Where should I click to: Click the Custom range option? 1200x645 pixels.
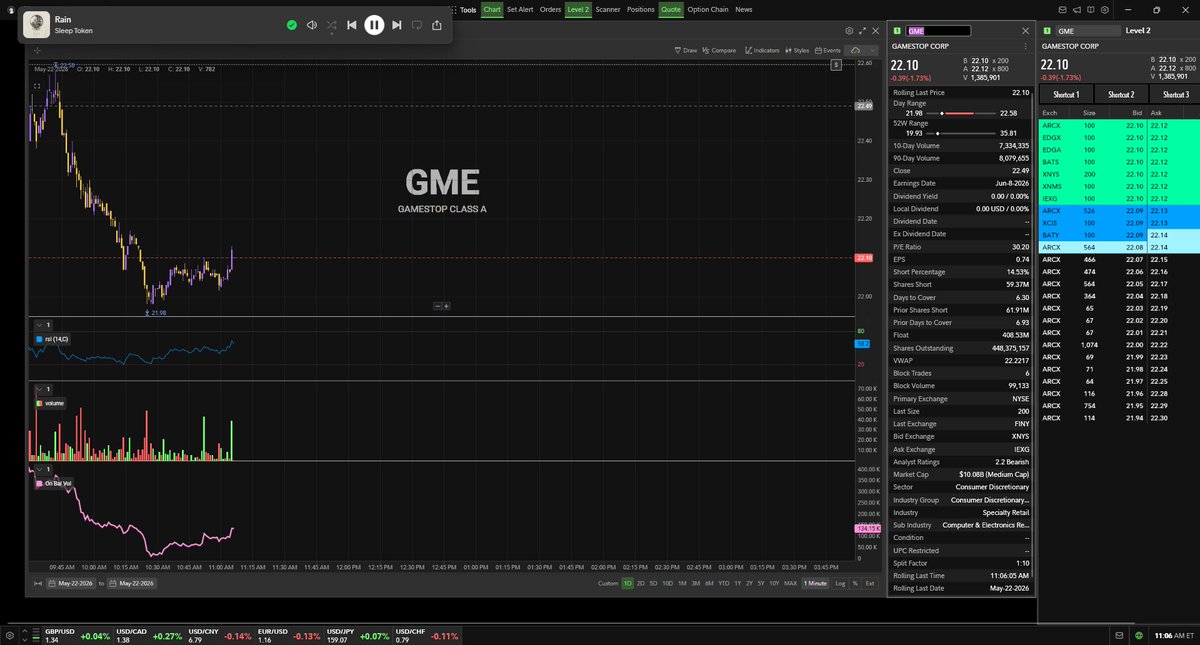608,583
